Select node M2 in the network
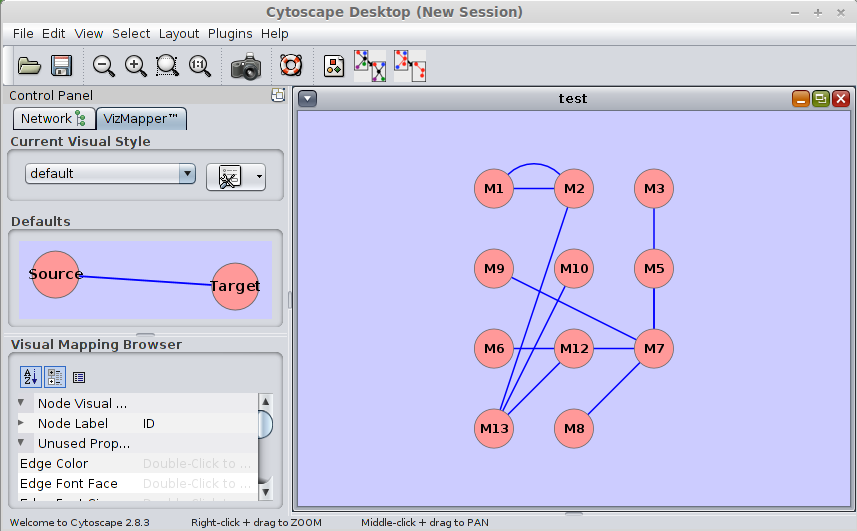Image resolution: width=857 pixels, height=531 pixels. pos(574,188)
